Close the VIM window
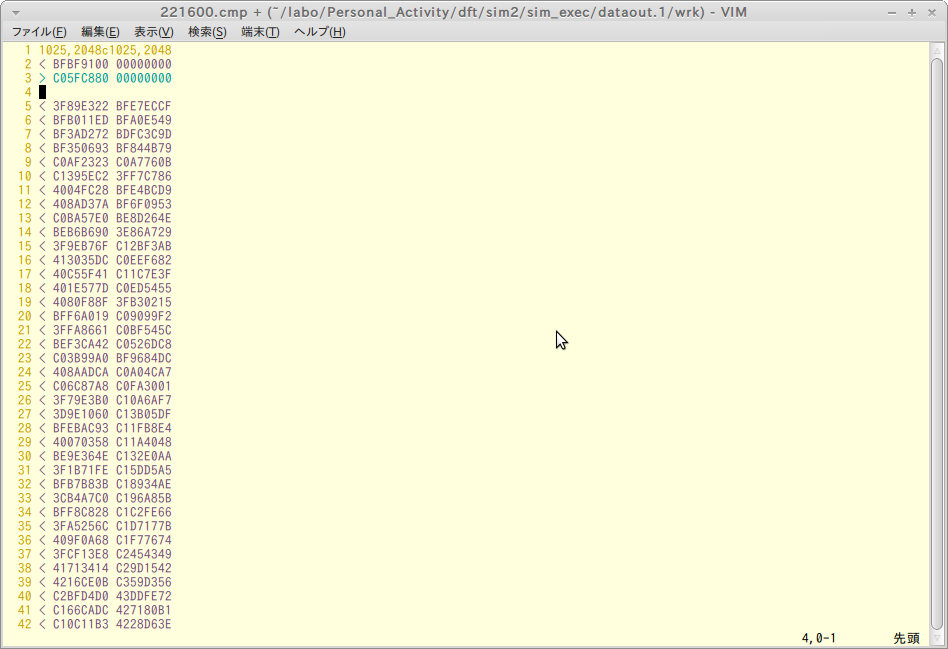Image resolution: width=948 pixels, height=649 pixels. tap(932, 13)
